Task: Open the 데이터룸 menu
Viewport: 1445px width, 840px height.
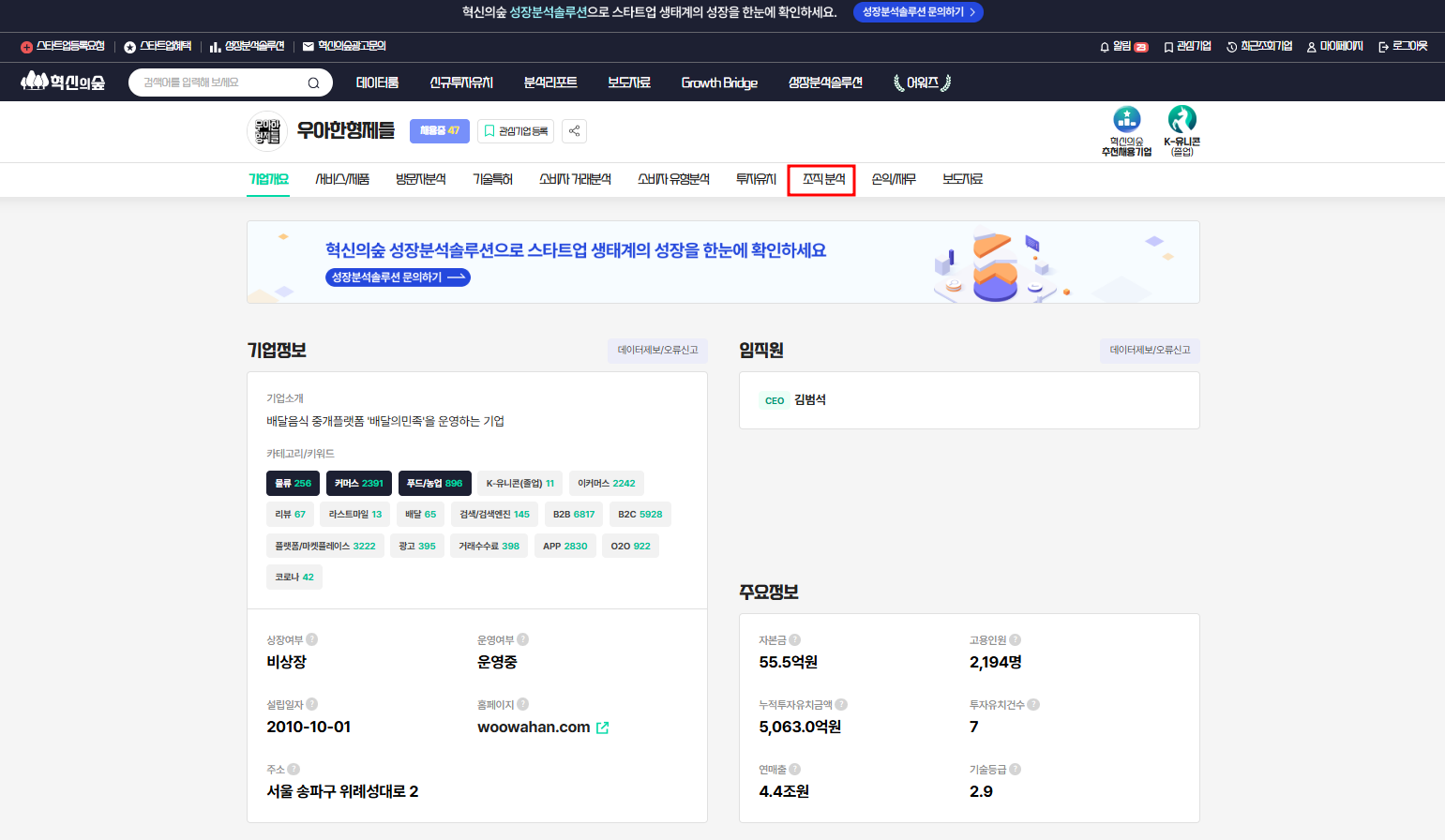Action: [x=377, y=82]
